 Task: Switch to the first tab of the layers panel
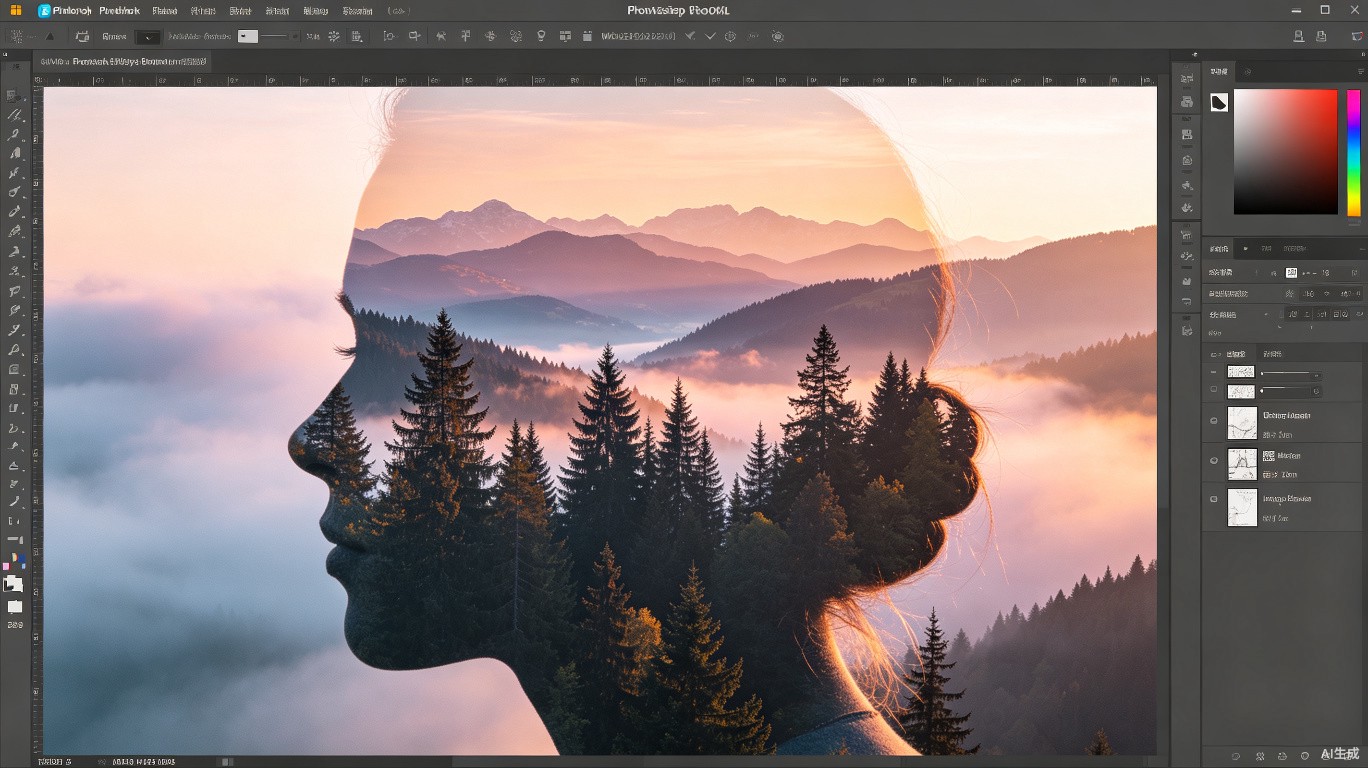pos(1234,354)
